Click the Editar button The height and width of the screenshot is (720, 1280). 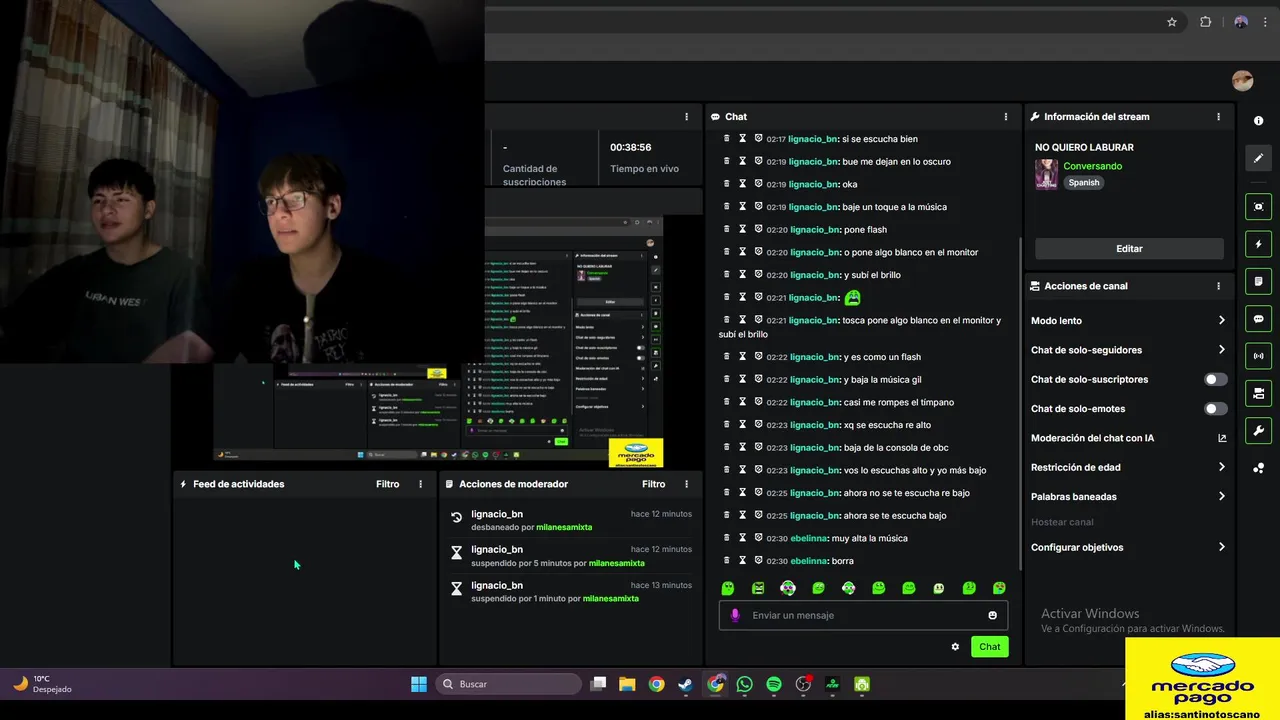click(1129, 248)
